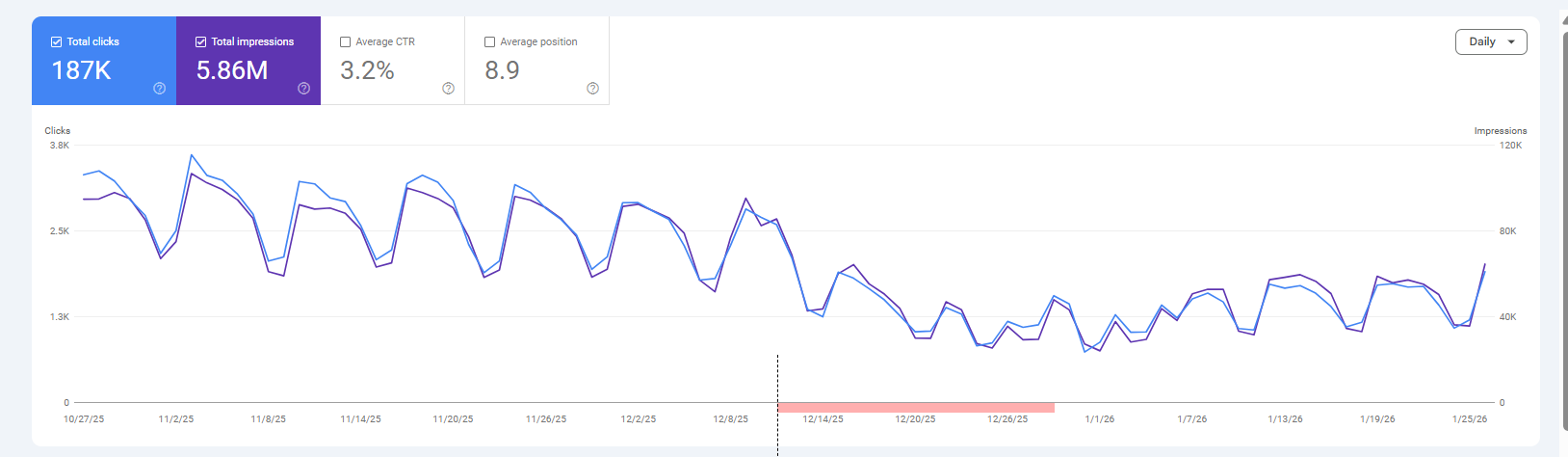Screen dimensions: 1568x457
Task: Click the 12/14/25 date label
Action: point(823,419)
